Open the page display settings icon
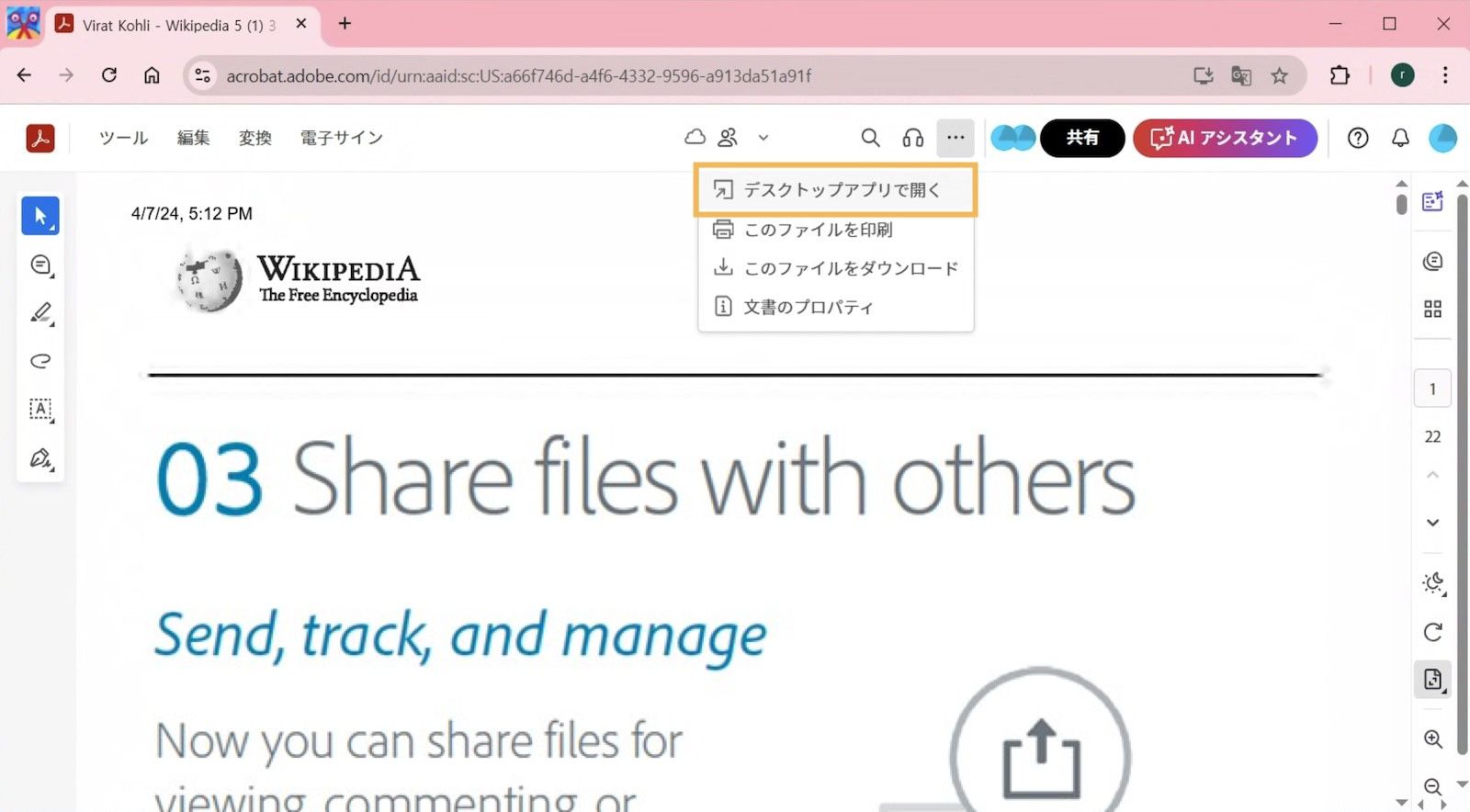Screen dimensions: 1470x812 [x=1432, y=680]
